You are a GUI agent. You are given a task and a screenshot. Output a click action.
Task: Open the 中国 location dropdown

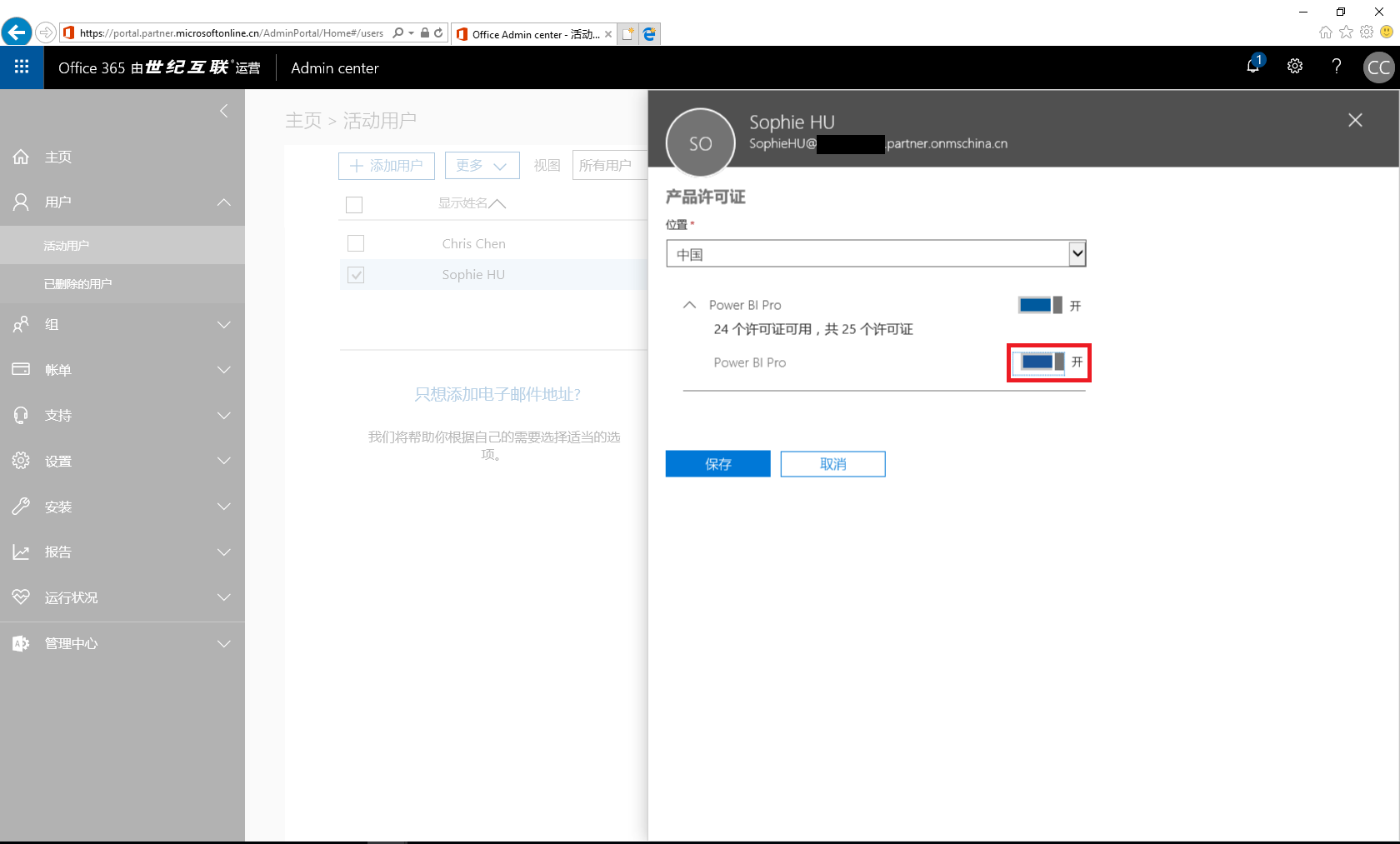(1077, 253)
